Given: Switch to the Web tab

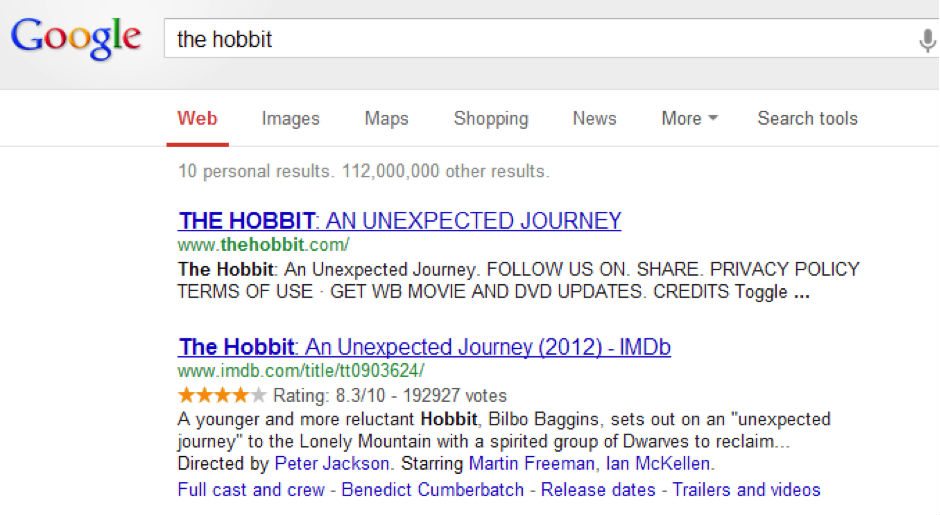Looking at the screenshot, I should (x=197, y=118).
